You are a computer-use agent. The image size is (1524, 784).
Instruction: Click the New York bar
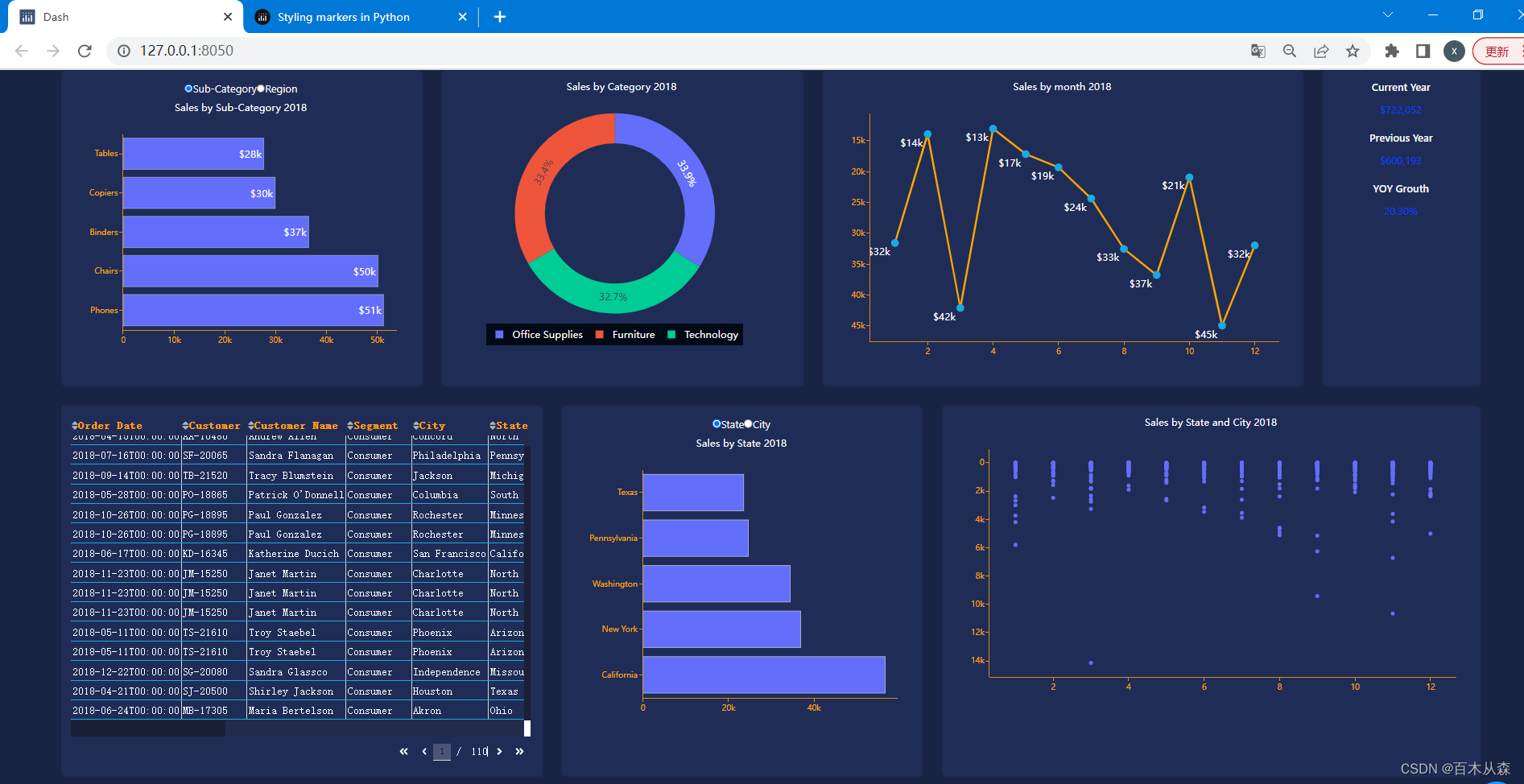tap(722, 629)
